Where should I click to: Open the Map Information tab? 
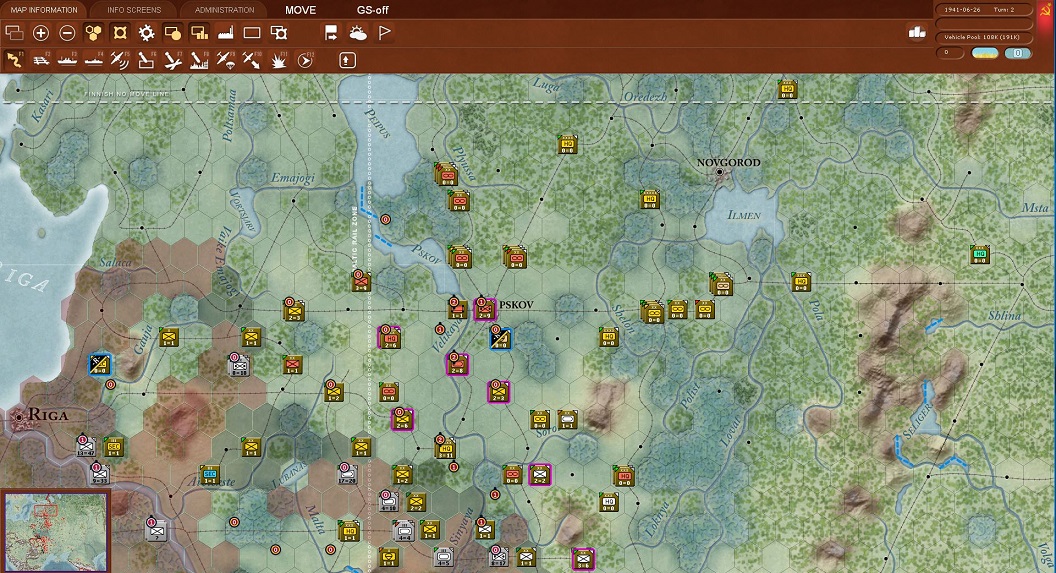(x=44, y=9)
